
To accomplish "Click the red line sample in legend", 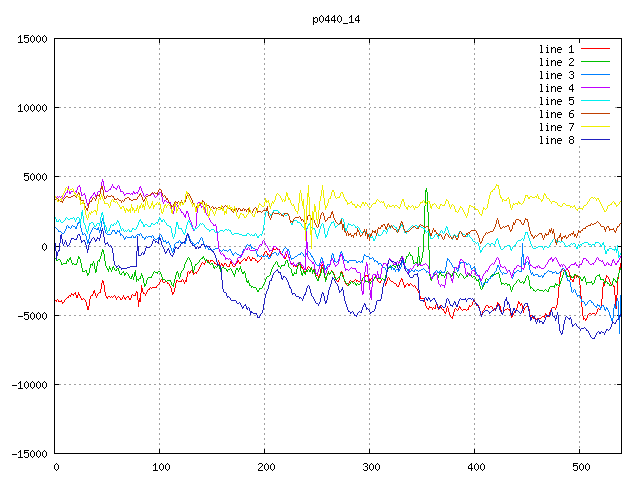I will point(595,49).
